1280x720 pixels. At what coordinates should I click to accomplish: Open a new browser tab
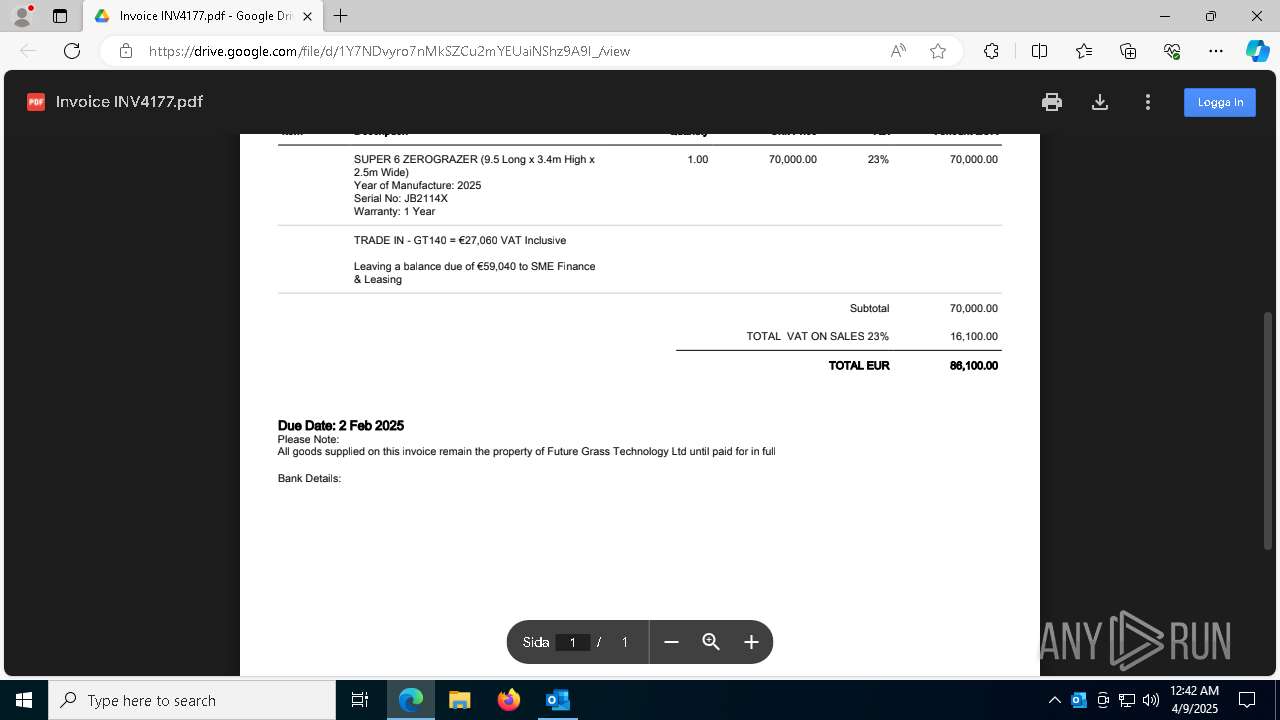(x=341, y=16)
